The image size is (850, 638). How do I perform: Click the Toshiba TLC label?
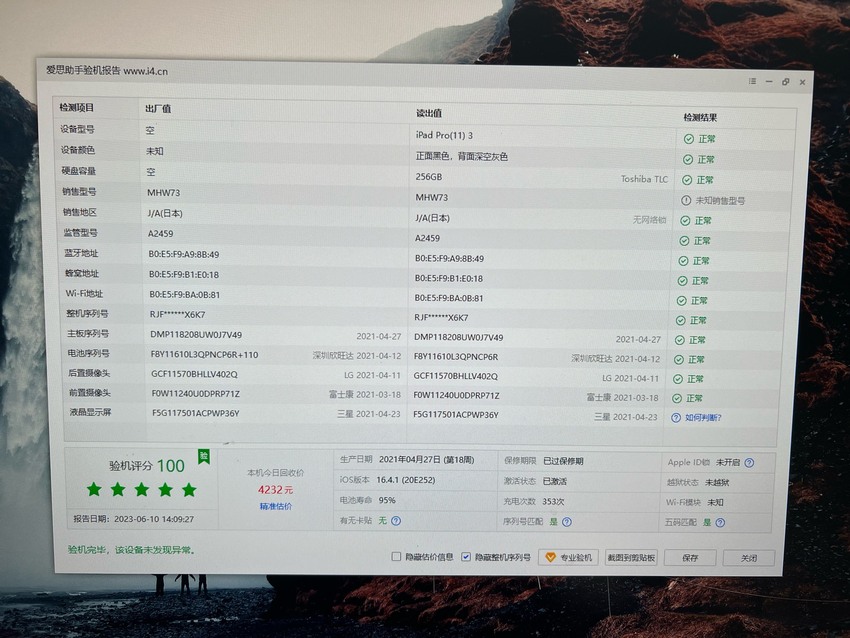point(644,179)
